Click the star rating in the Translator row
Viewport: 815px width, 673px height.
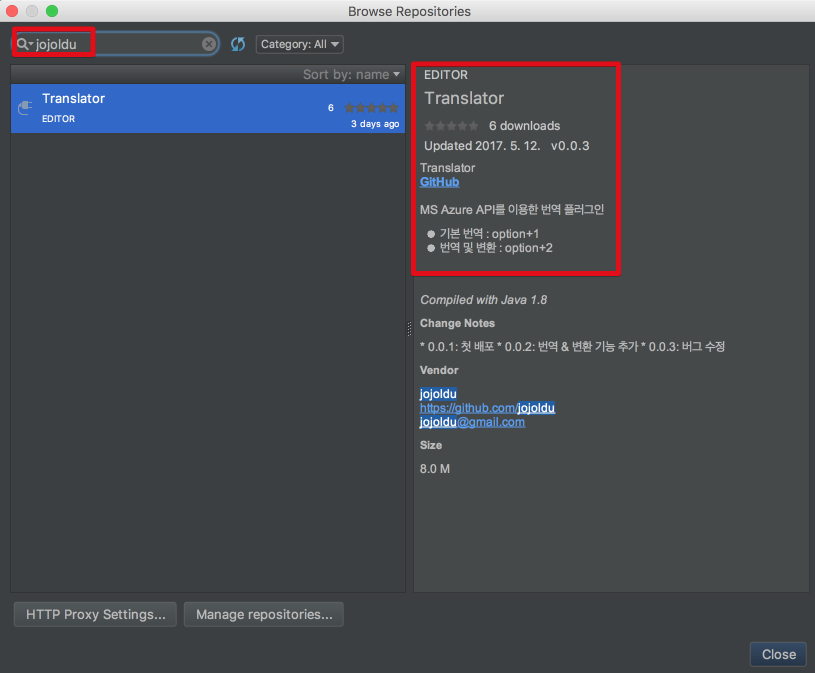pos(372,108)
